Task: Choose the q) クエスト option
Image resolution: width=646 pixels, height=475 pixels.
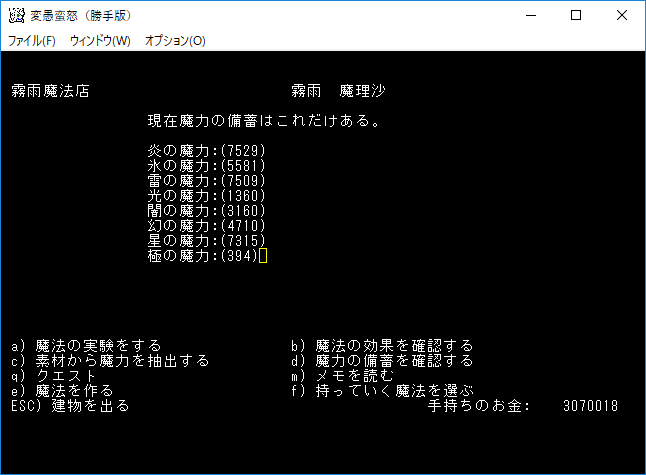Action: point(54,376)
